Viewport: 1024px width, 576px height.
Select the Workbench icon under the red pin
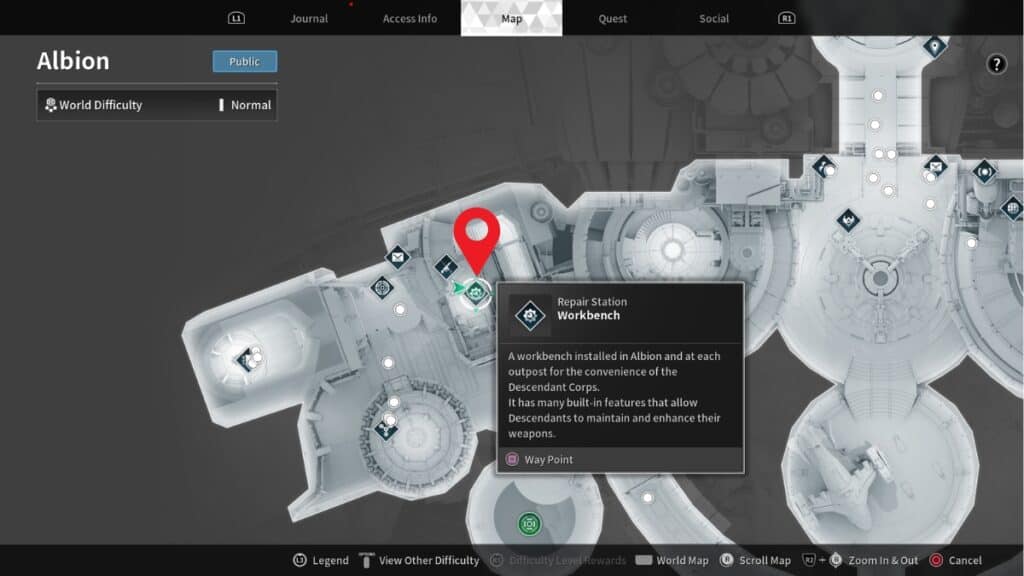pos(476,292)
